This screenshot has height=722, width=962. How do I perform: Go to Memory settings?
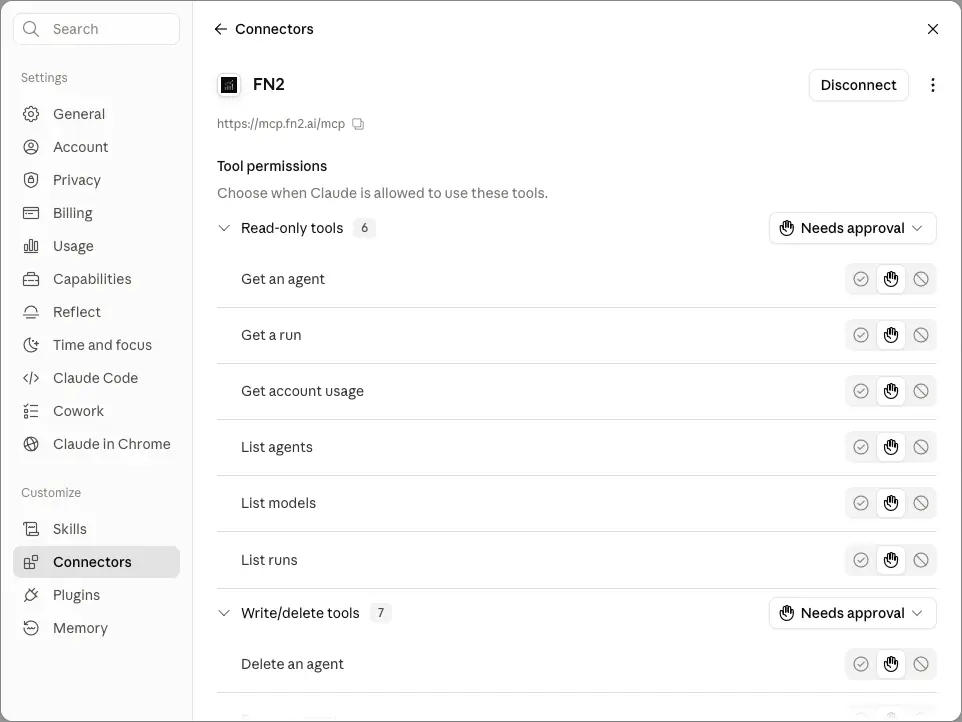coord(96,628)
